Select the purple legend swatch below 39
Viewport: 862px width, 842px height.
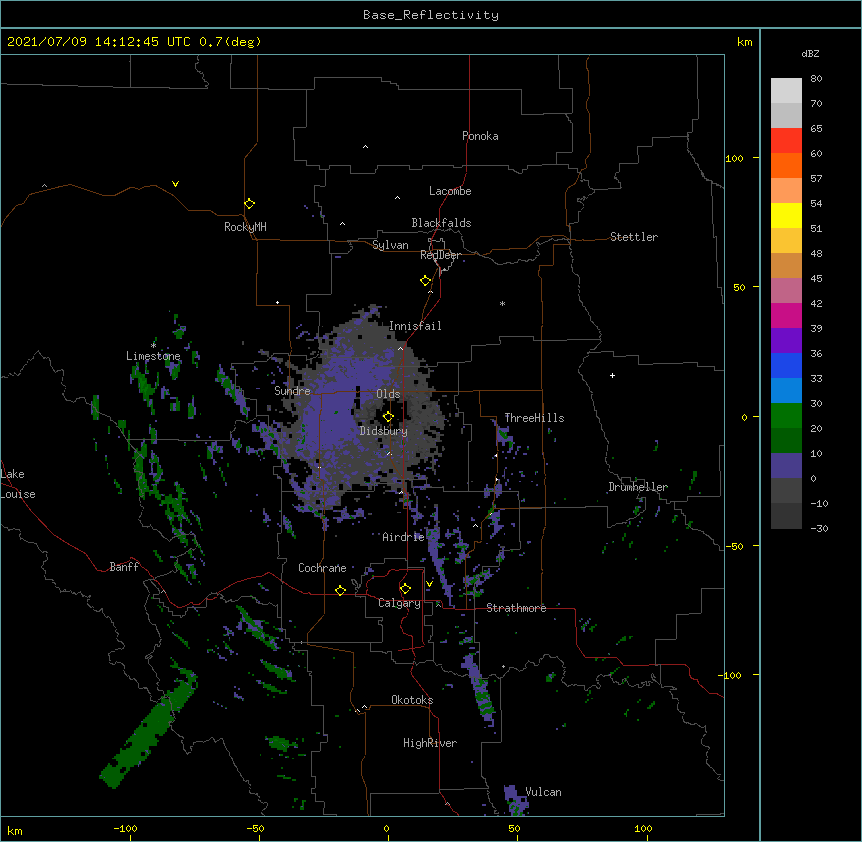coord(786,340)
